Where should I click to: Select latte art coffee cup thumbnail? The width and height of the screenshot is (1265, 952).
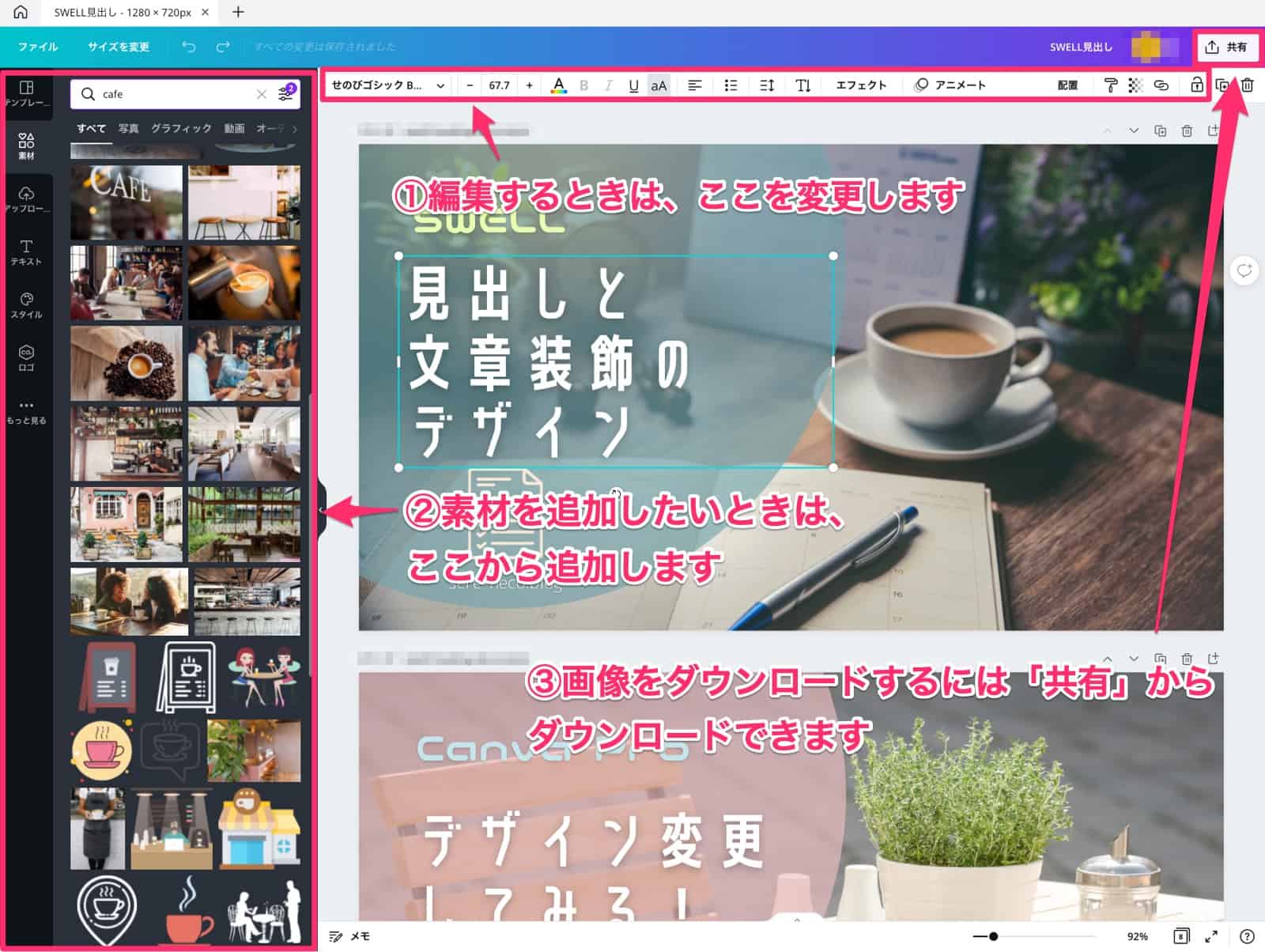(x=244, y=283)
